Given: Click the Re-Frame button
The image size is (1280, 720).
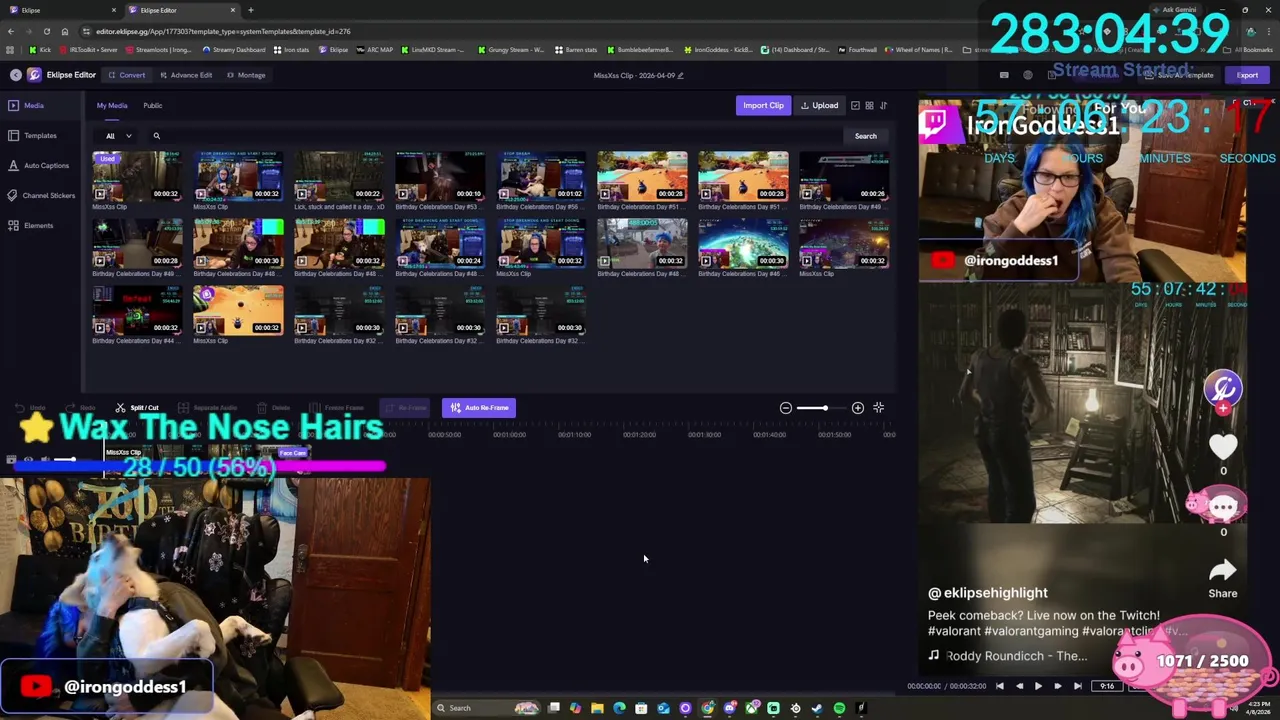Looking at the screenshot, I should pos(406,408).
